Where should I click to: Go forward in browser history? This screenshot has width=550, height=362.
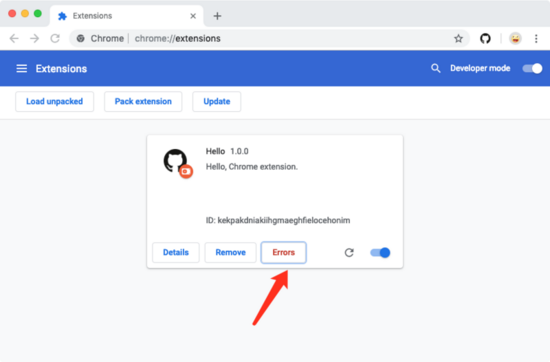tap(34, 38)
